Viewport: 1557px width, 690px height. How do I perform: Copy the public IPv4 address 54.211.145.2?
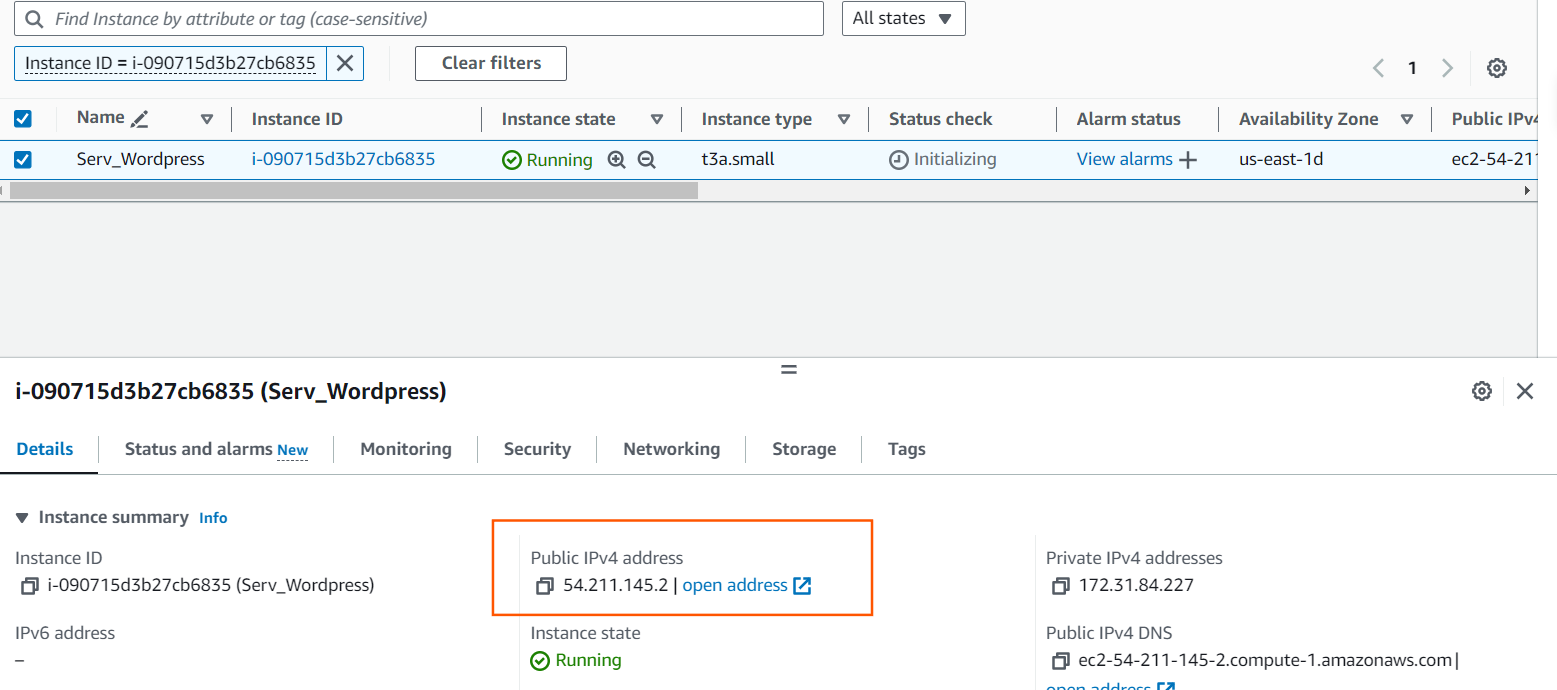[x=545, y=586]
